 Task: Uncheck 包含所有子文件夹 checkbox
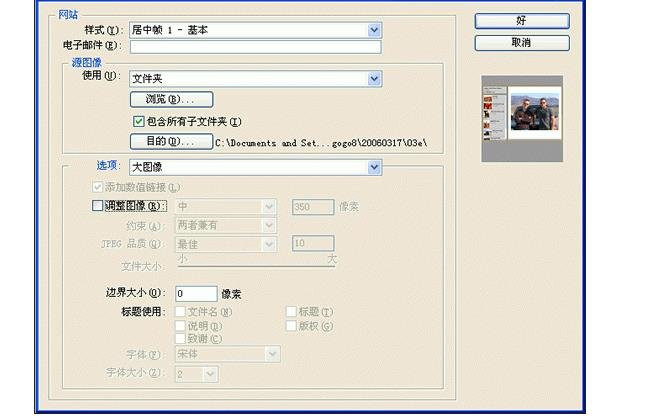coord(139,121)
